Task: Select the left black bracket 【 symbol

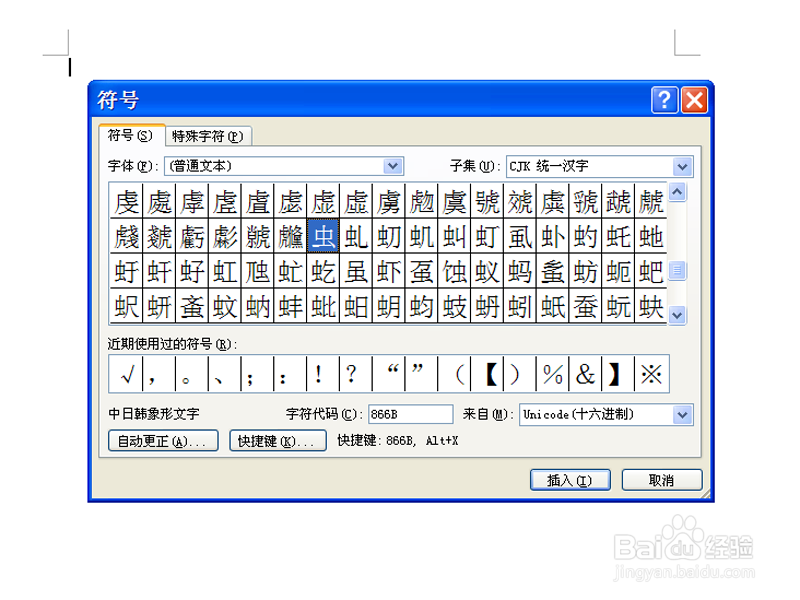Action: pos(487,374)
